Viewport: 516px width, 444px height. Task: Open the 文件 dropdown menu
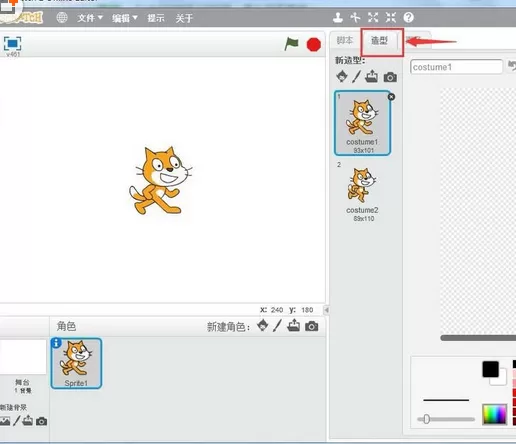pyautogui.click(x=90, y=18)
